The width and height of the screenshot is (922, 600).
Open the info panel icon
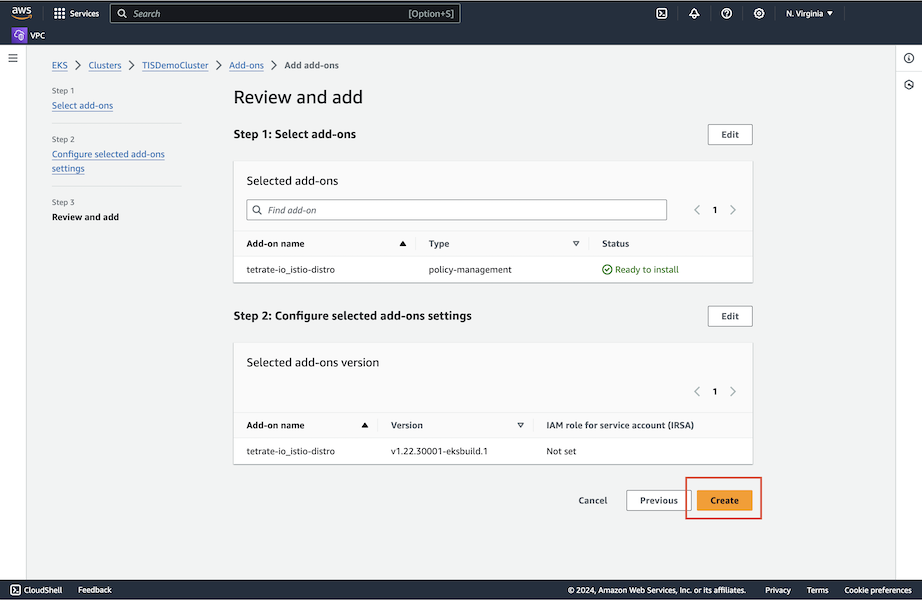(x=909, y=58)
